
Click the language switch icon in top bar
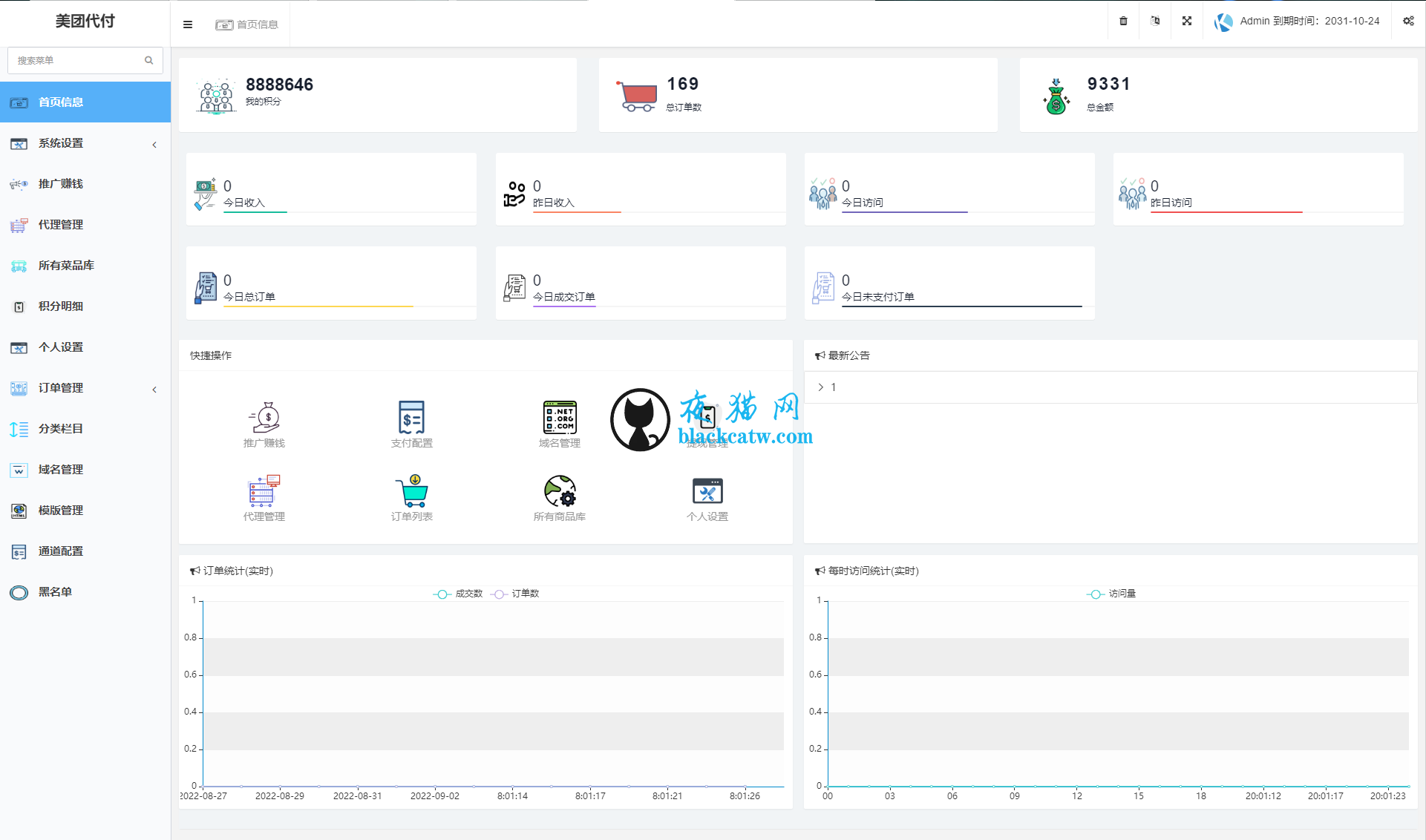coord(1155,21)
